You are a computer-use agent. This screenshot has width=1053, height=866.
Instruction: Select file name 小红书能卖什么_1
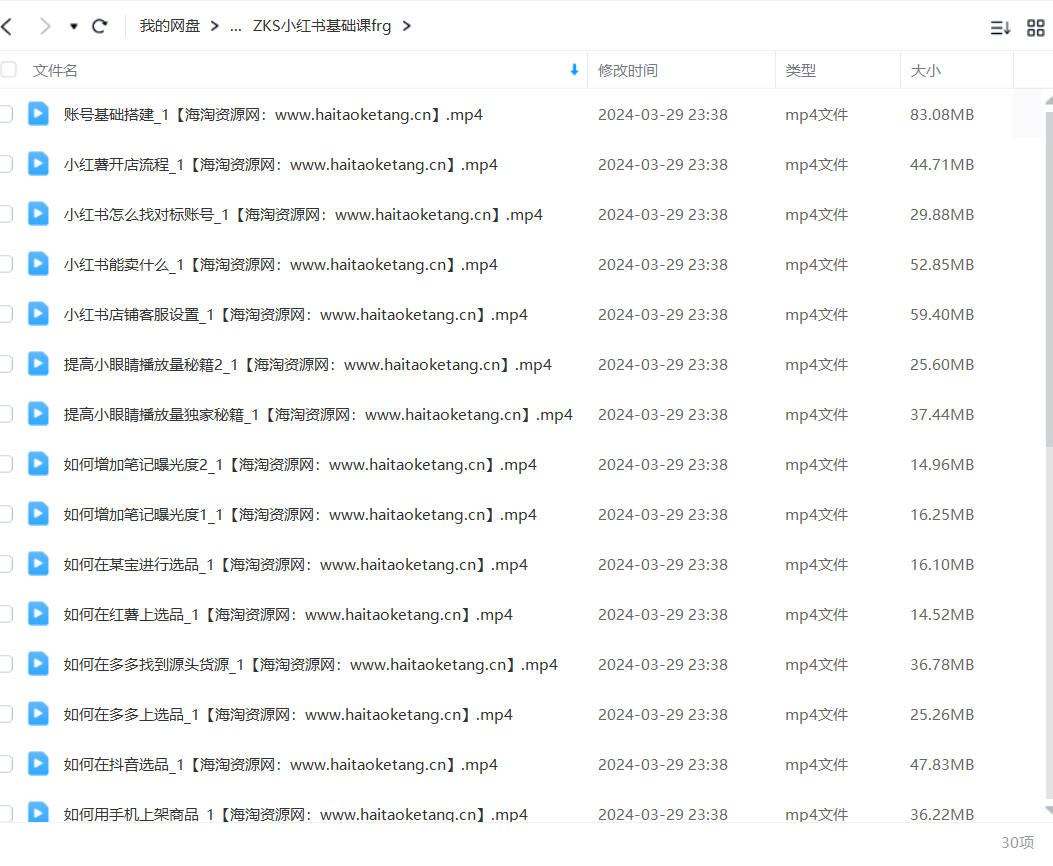coord(281,264)
